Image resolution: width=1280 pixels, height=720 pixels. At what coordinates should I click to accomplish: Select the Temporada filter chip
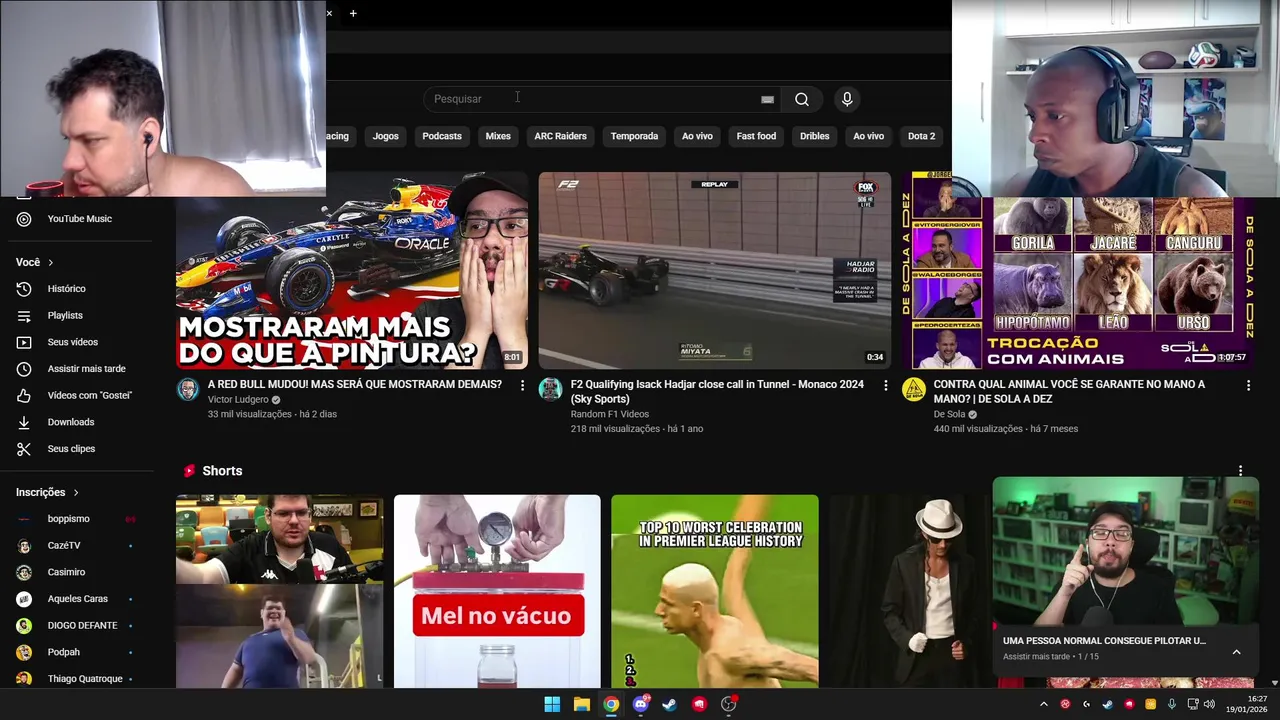click(634, 136)
